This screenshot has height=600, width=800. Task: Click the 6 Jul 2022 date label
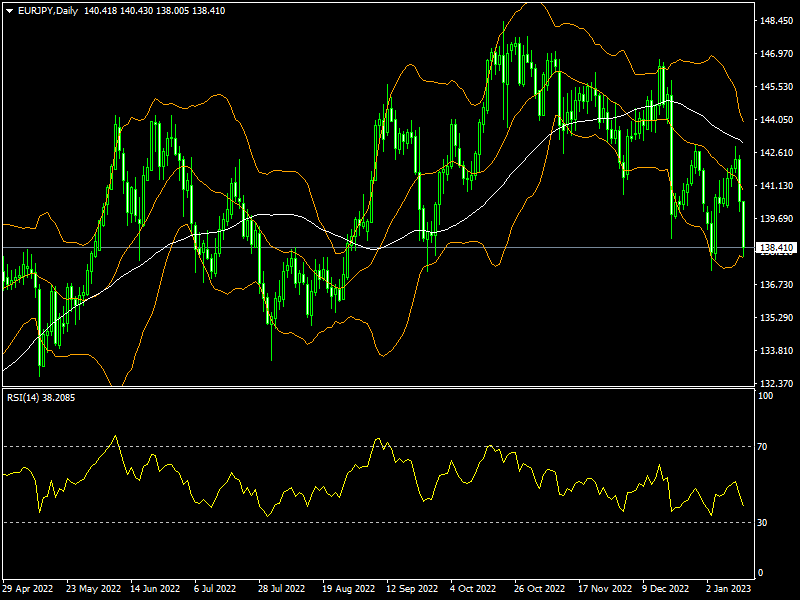pyautogui.click(x=215, y=589)
